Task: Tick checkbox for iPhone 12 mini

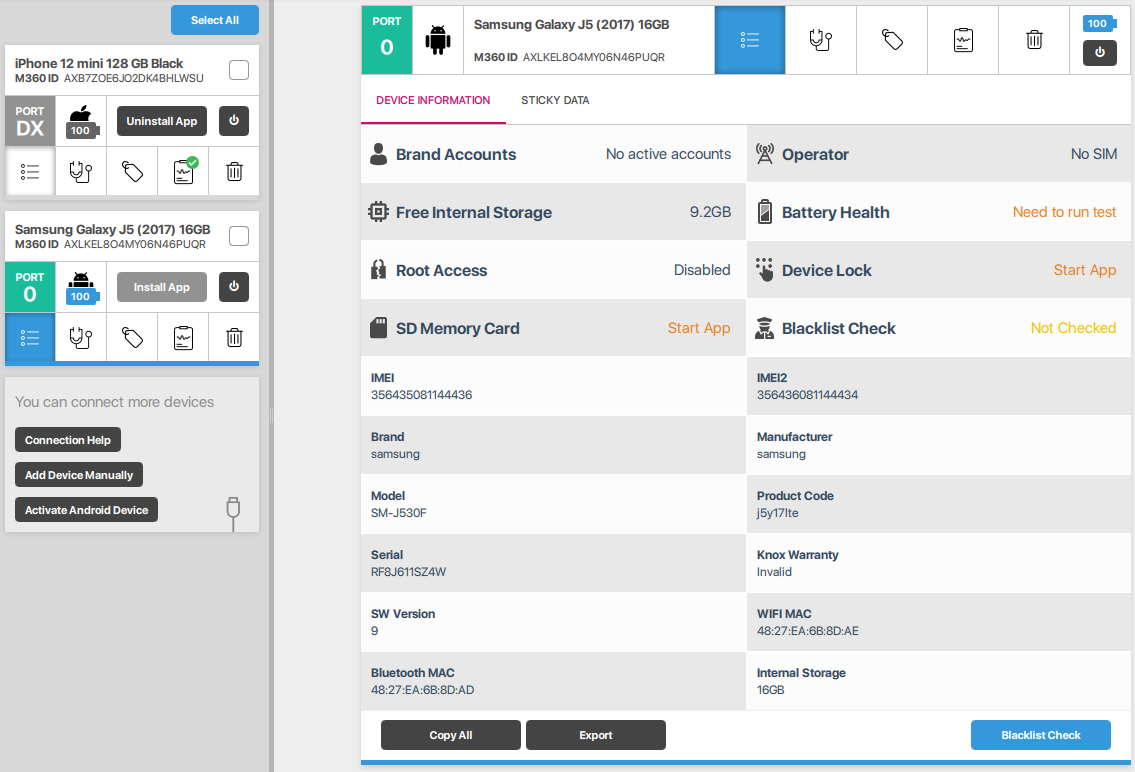Action: (x=239, y=70)
